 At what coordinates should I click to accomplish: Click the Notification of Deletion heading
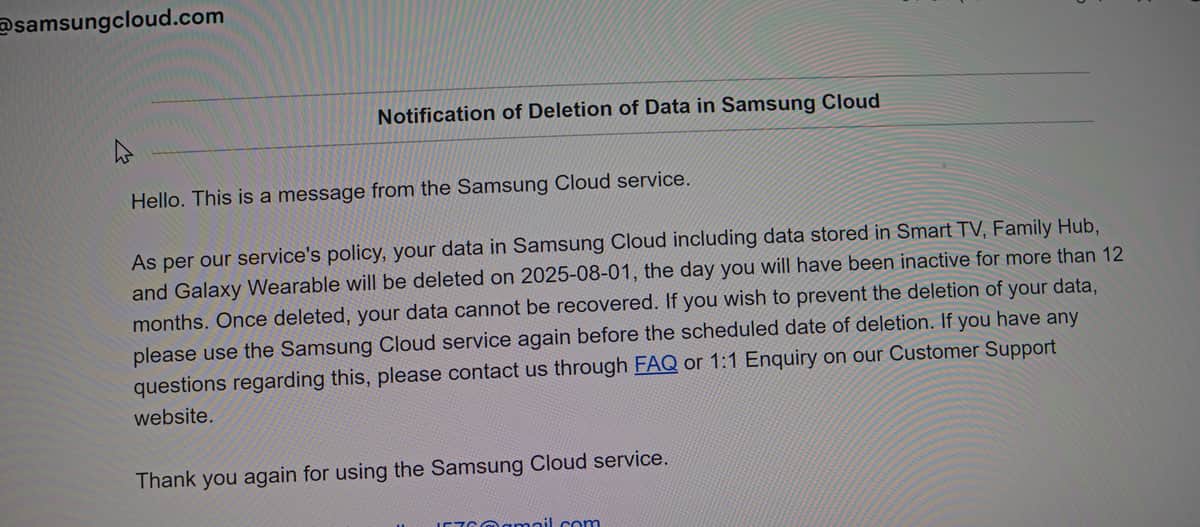(629, 108)
